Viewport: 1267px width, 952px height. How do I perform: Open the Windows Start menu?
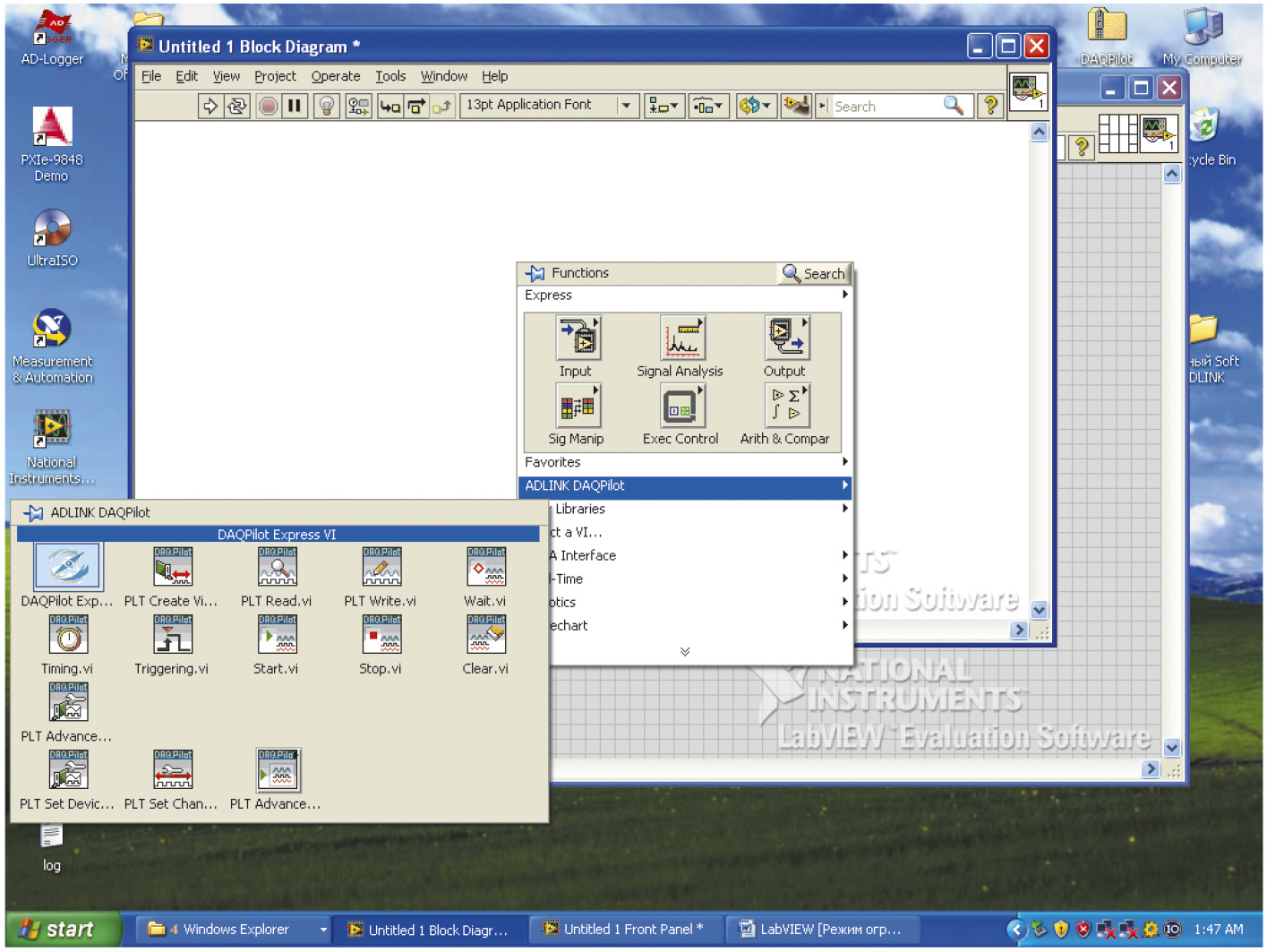(x=63, y=930)
